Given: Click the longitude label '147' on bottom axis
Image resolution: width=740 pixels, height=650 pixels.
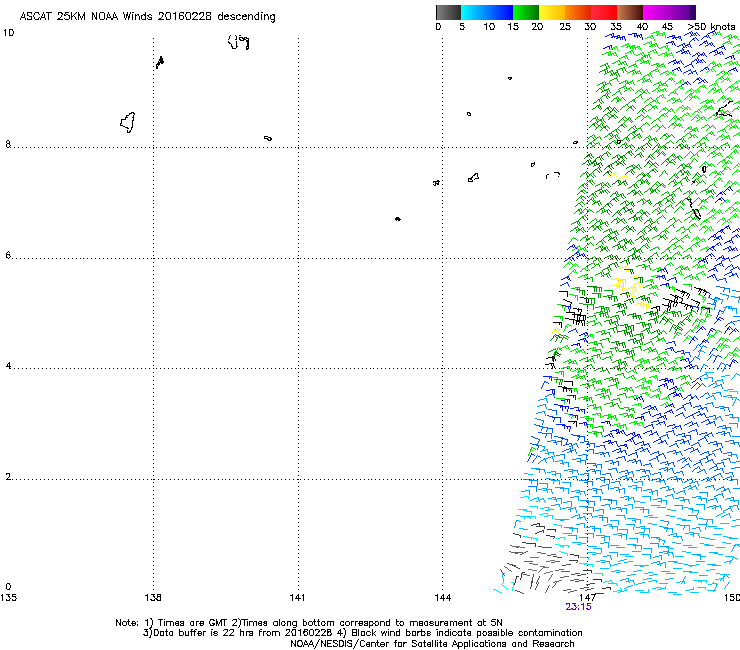Looking at the screenshot, I should point(588,598).
